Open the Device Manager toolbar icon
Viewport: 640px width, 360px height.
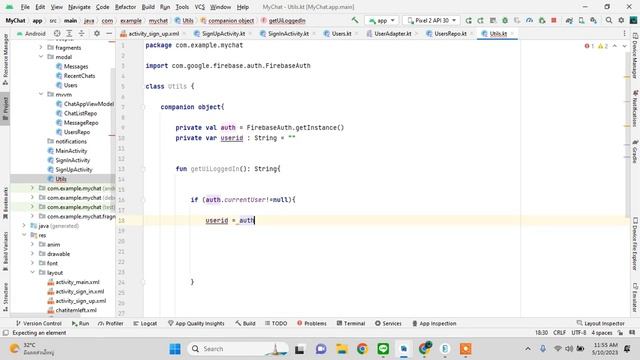pos(581,20)
